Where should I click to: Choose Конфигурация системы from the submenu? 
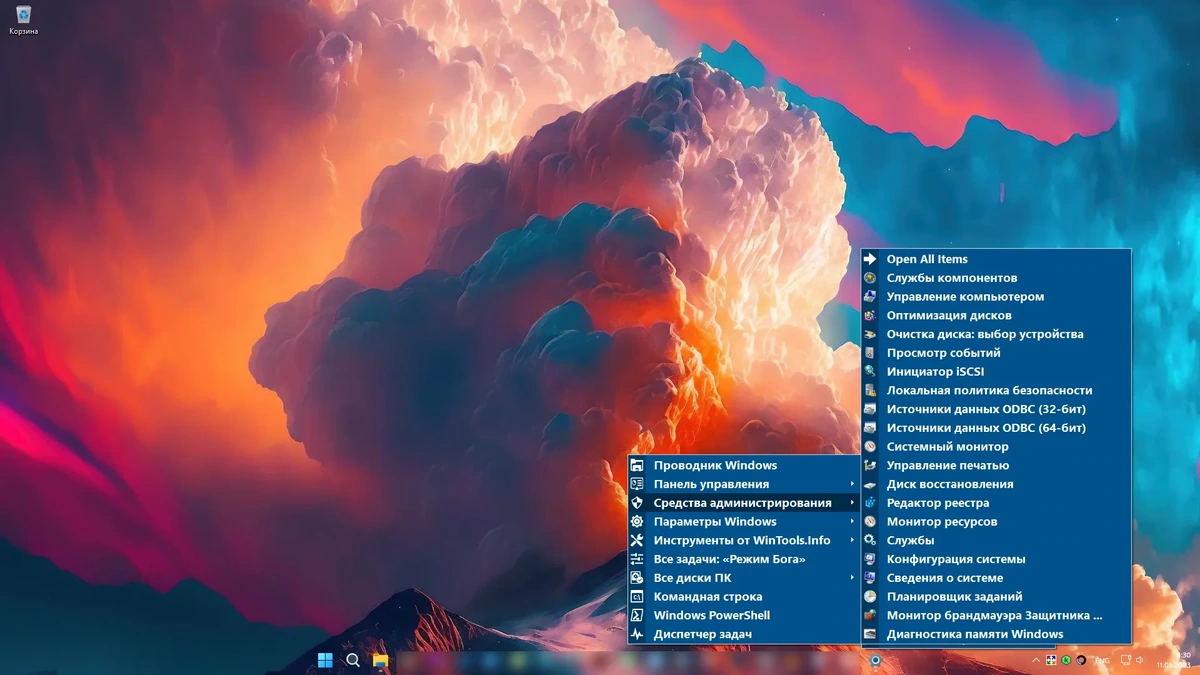[996, 559]
